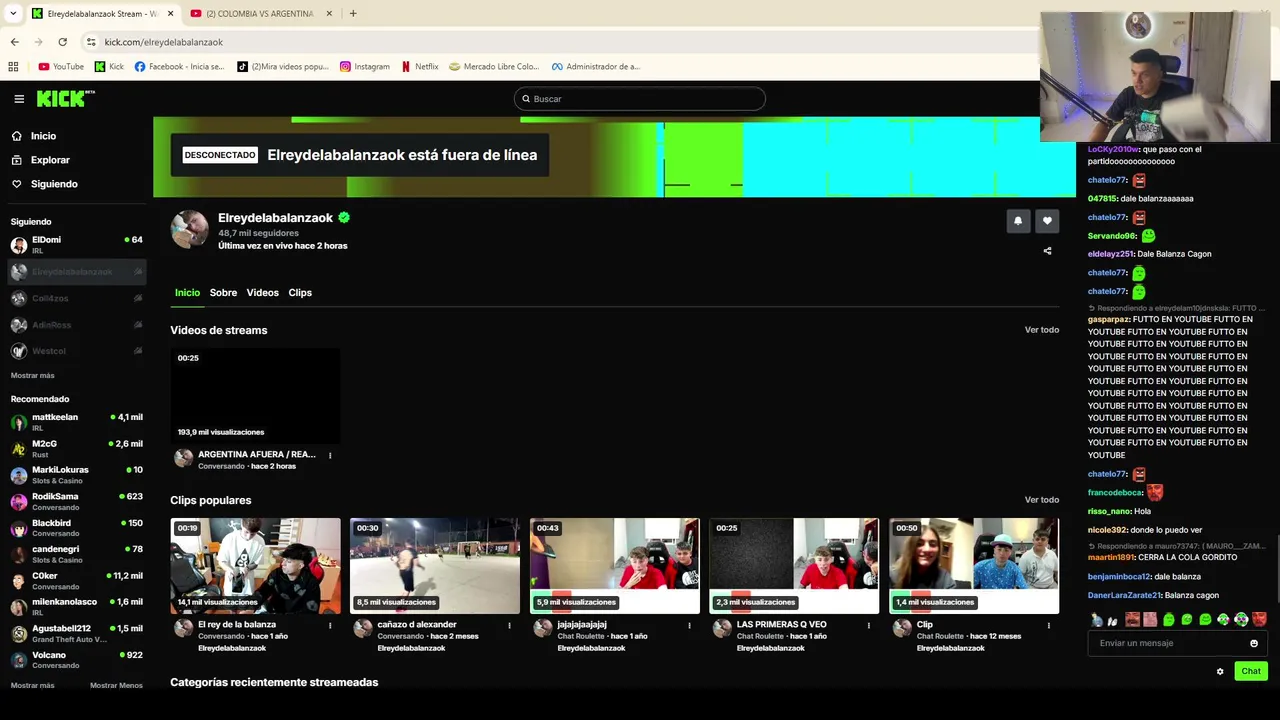Screen dimensions: 1280x720
Task: Switch to the Videos tab
Action: 262,293
